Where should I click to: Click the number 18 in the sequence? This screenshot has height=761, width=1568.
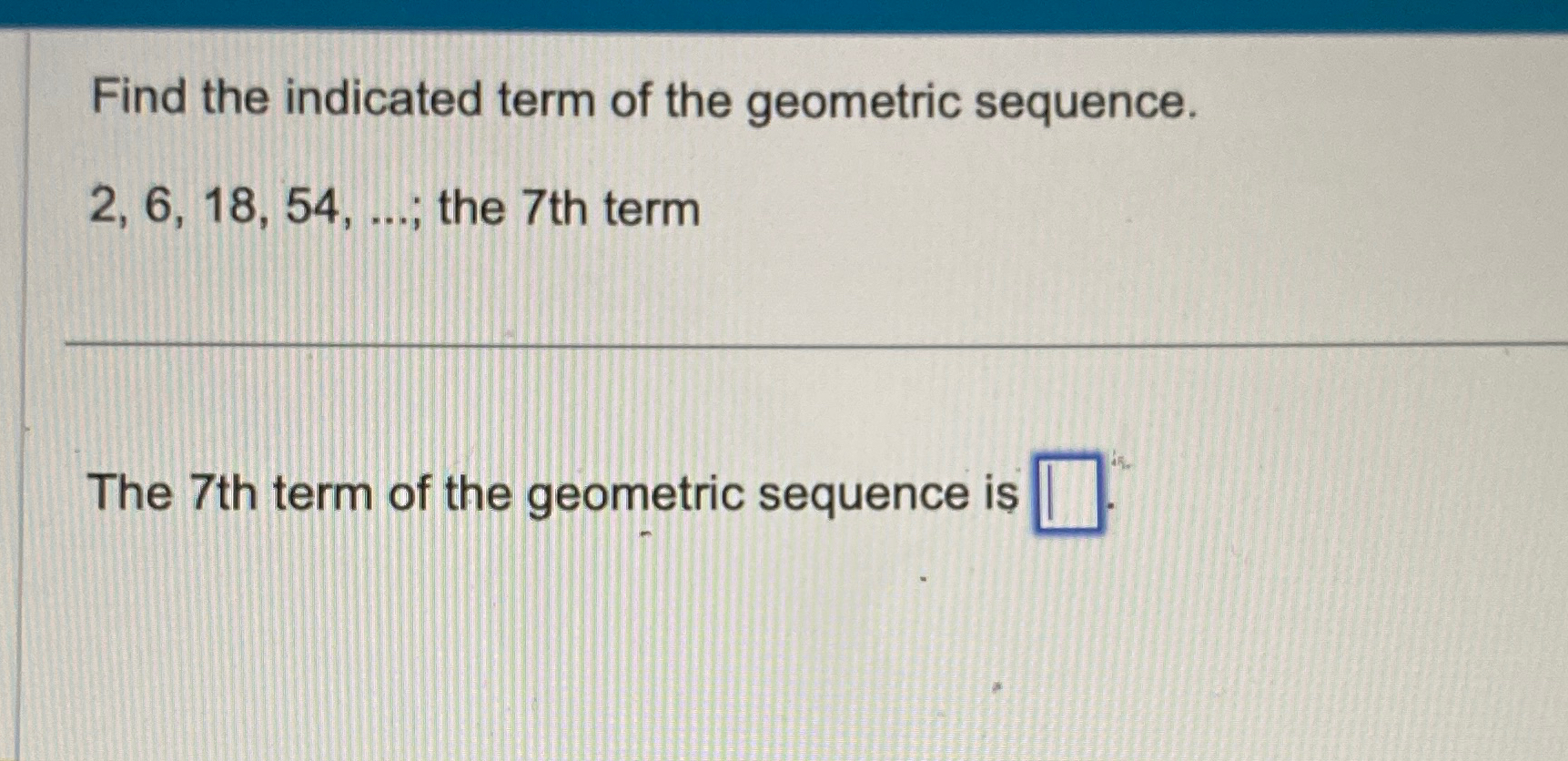click(231, 208)
